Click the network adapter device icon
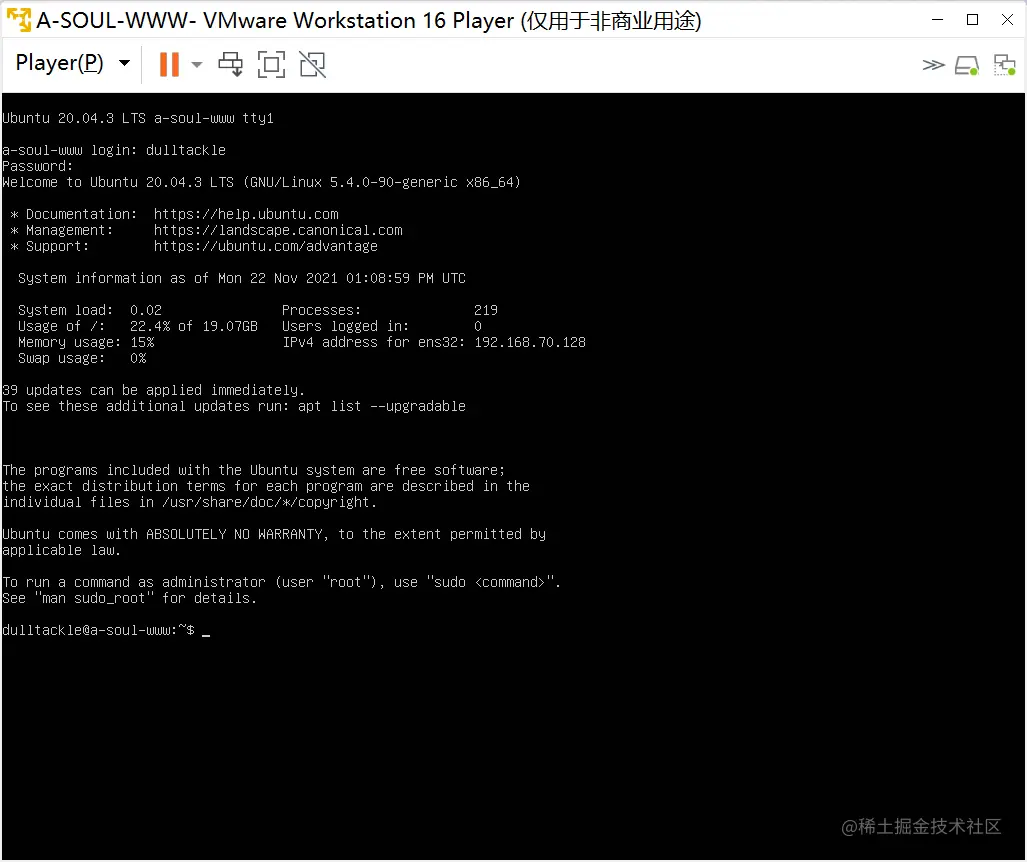 point(1004,65)
